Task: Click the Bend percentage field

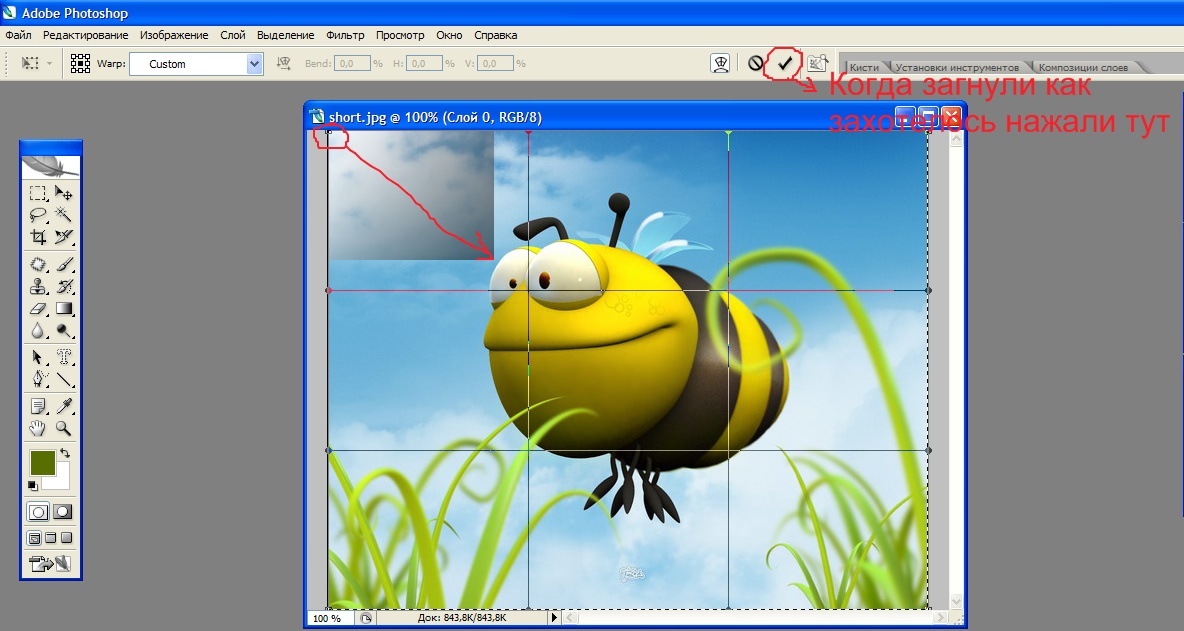Action: pyautogui.click(x=353, y=63)
